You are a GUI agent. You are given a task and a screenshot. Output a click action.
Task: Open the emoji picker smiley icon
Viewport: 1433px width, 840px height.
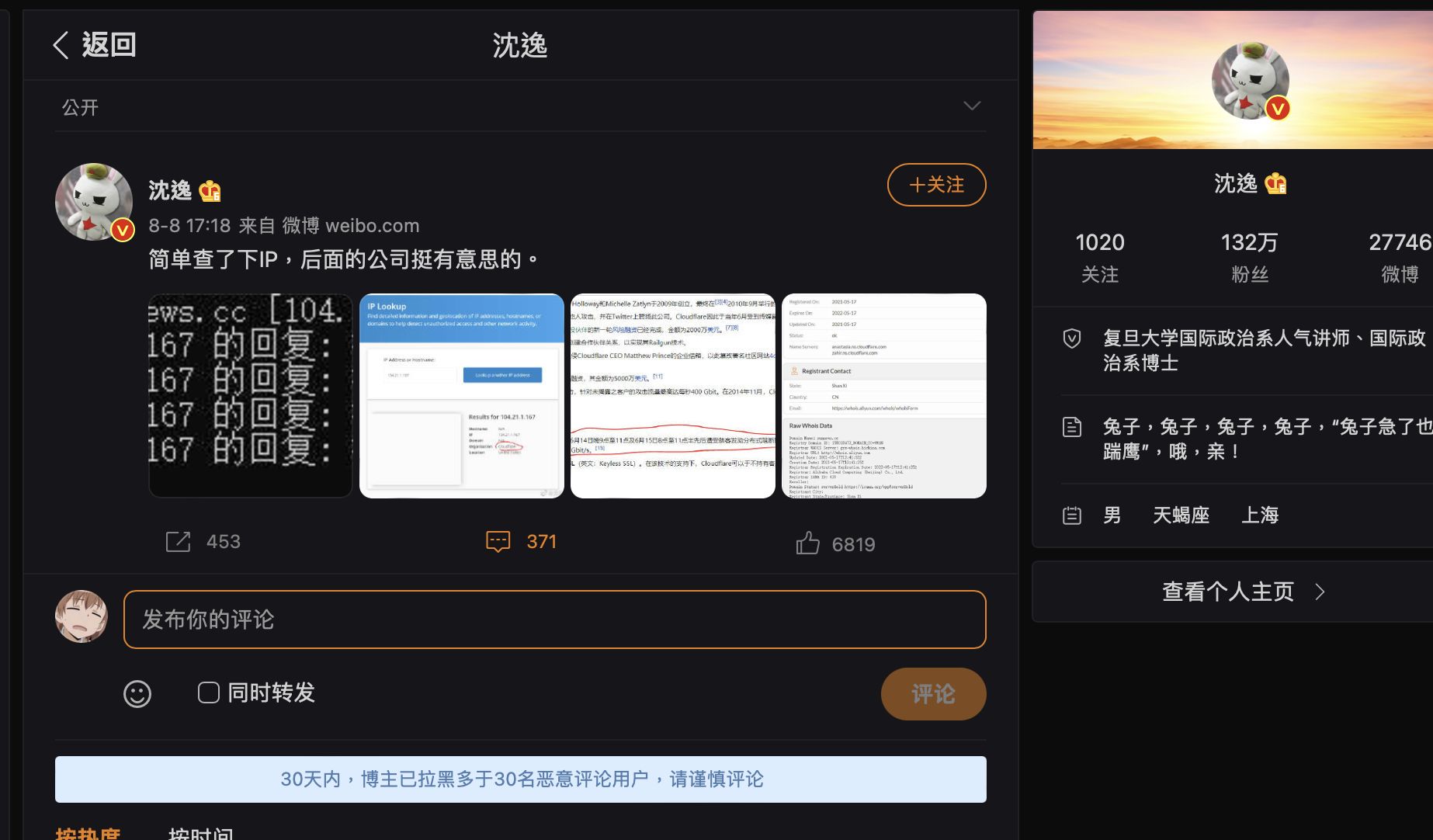[137, 693]
